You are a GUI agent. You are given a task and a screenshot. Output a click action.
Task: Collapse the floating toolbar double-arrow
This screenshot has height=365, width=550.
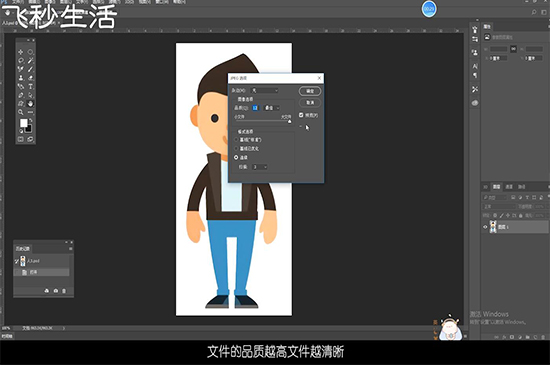click(x=28, y=40)
